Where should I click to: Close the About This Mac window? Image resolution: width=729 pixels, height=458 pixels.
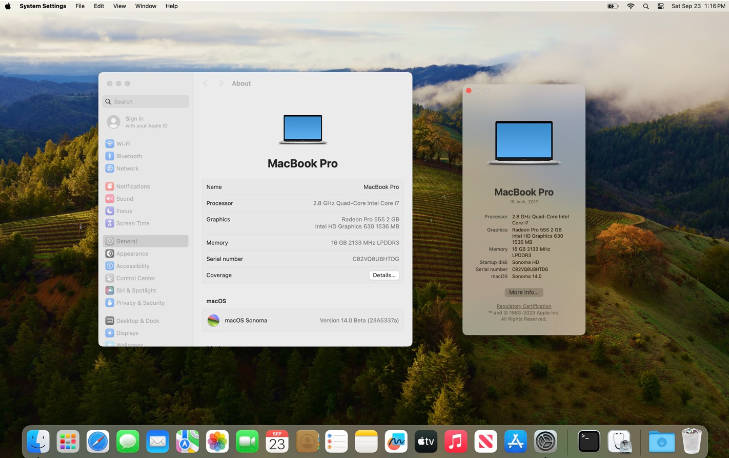(469, 91)
